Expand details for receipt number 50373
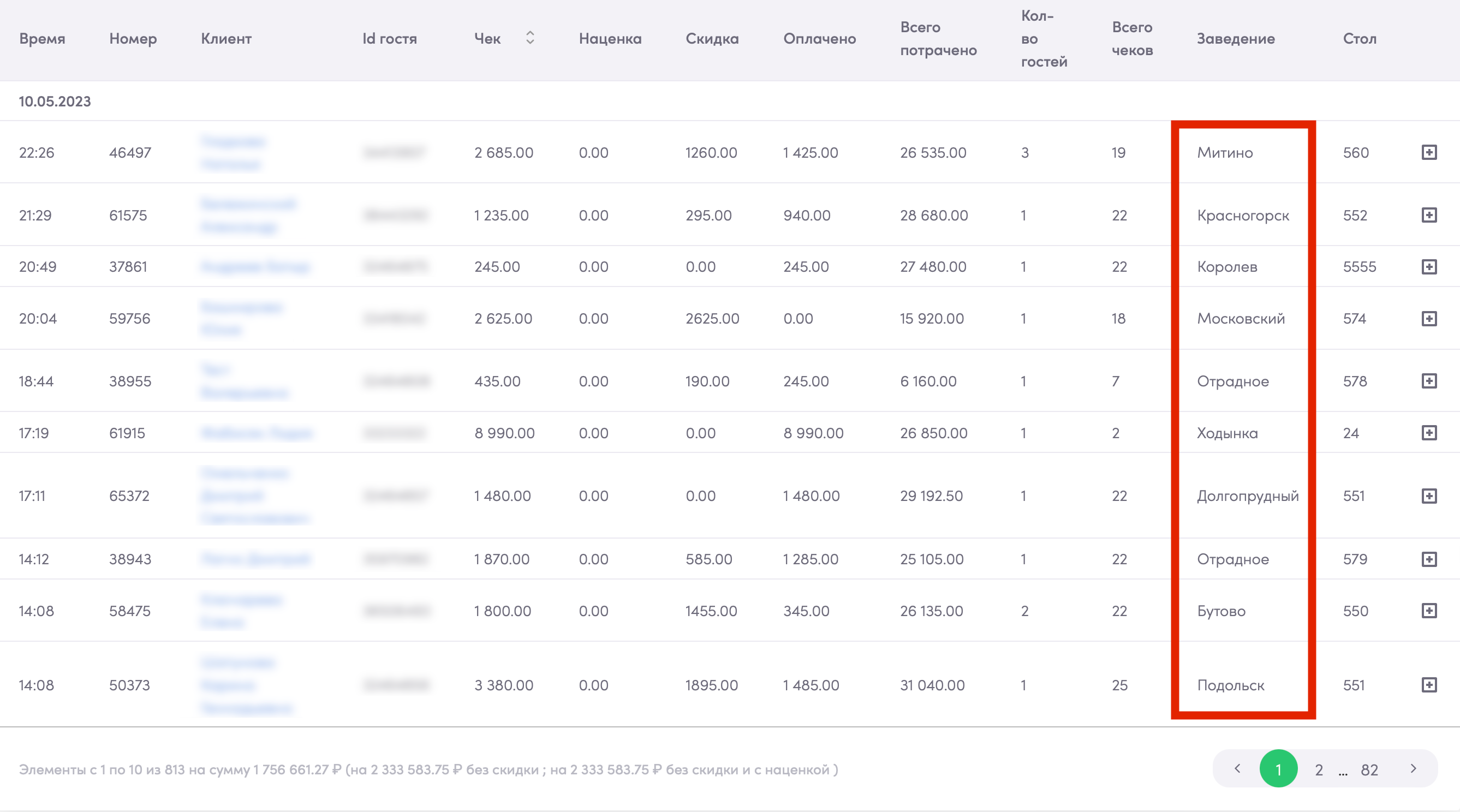 click(1429, 685)
